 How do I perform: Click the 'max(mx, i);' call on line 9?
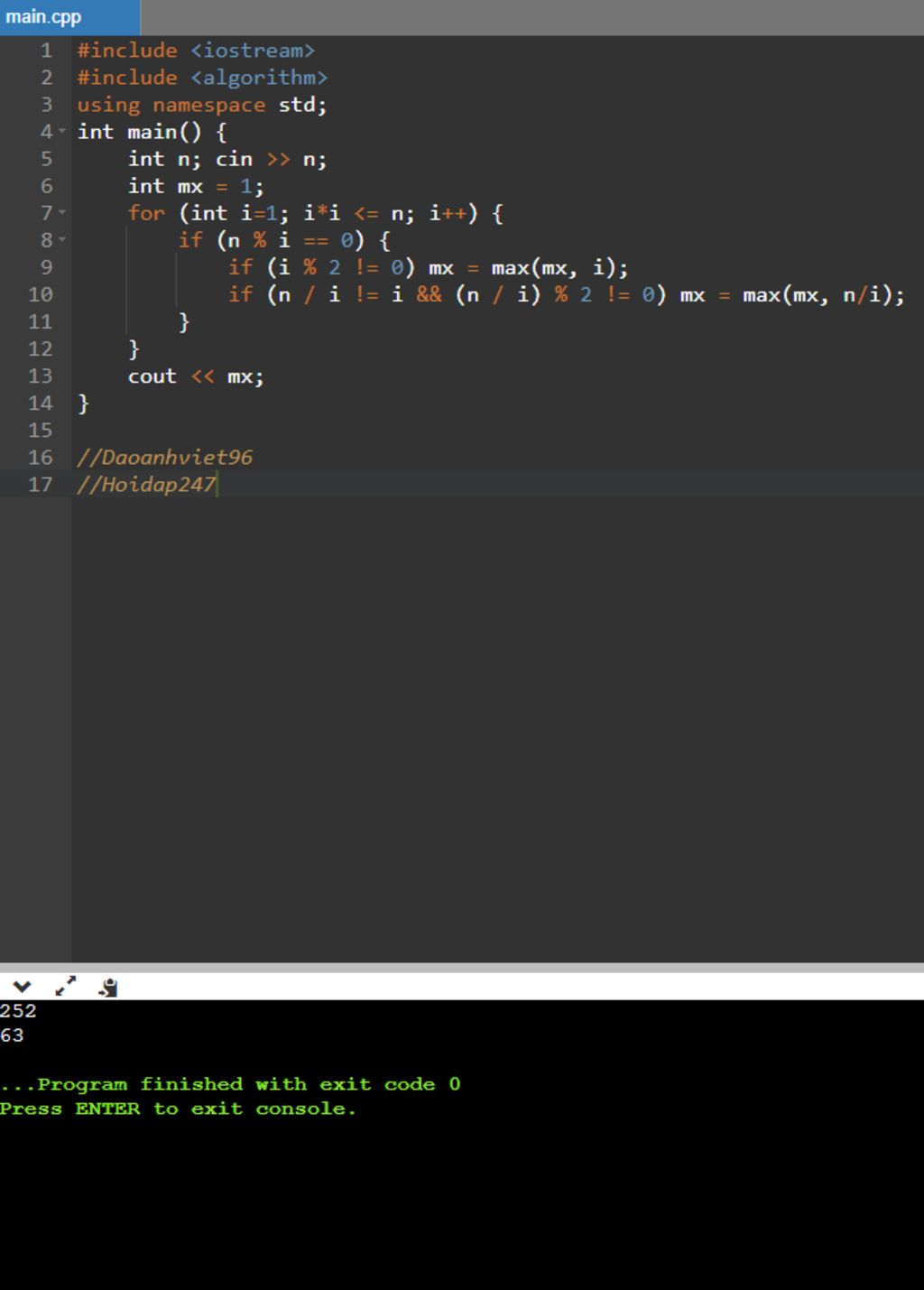(559, 267)
